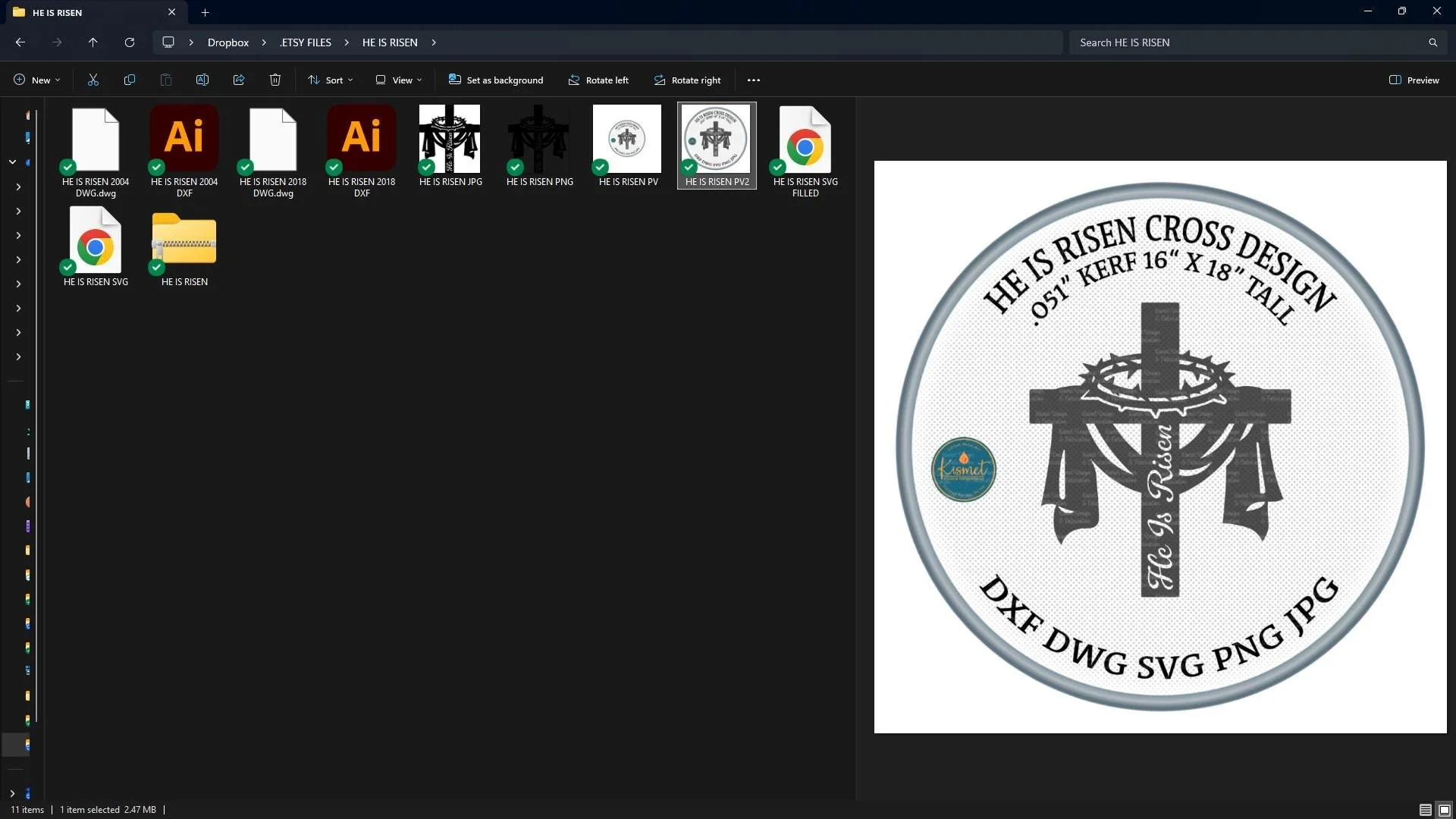
Task: Click the Share icon in toolbar
Action: (x=239, y=80)
